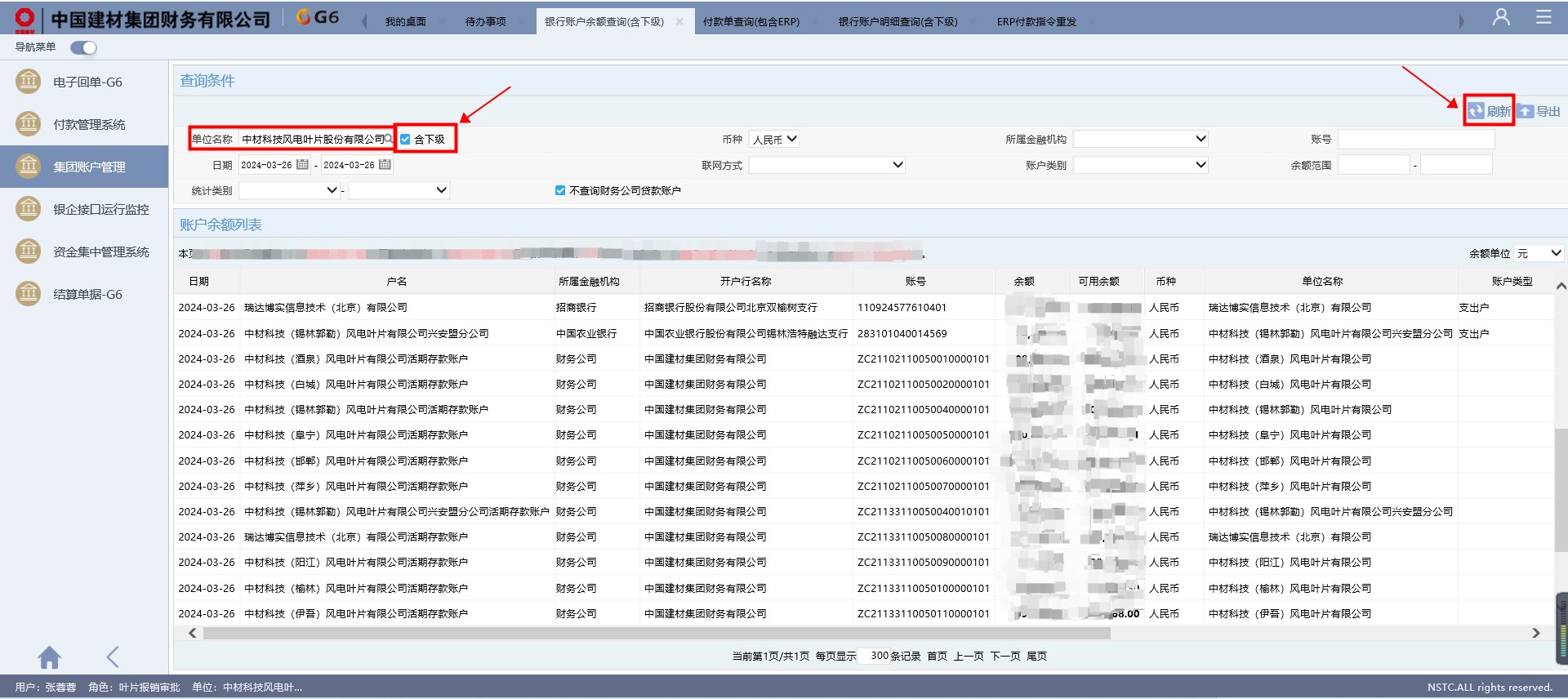Open 资金集中管理系统 sidebar icon
The height and width of the screenshot is (699, 1568).
pyautogui.click(x=29, y=252)
